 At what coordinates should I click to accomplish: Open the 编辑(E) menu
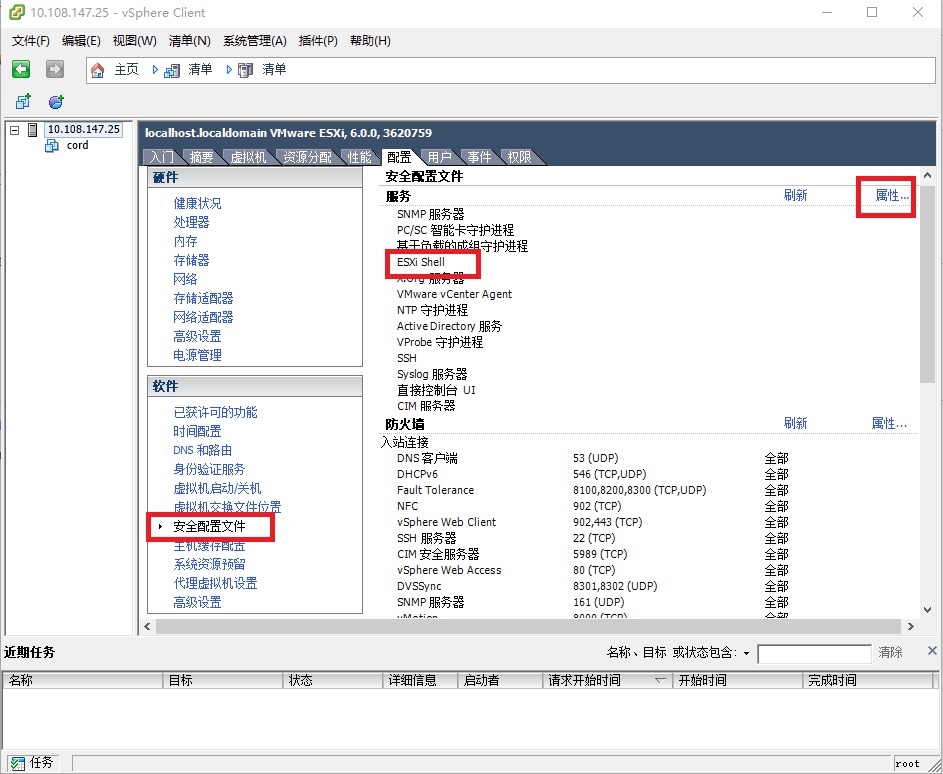tap(81, 40)
